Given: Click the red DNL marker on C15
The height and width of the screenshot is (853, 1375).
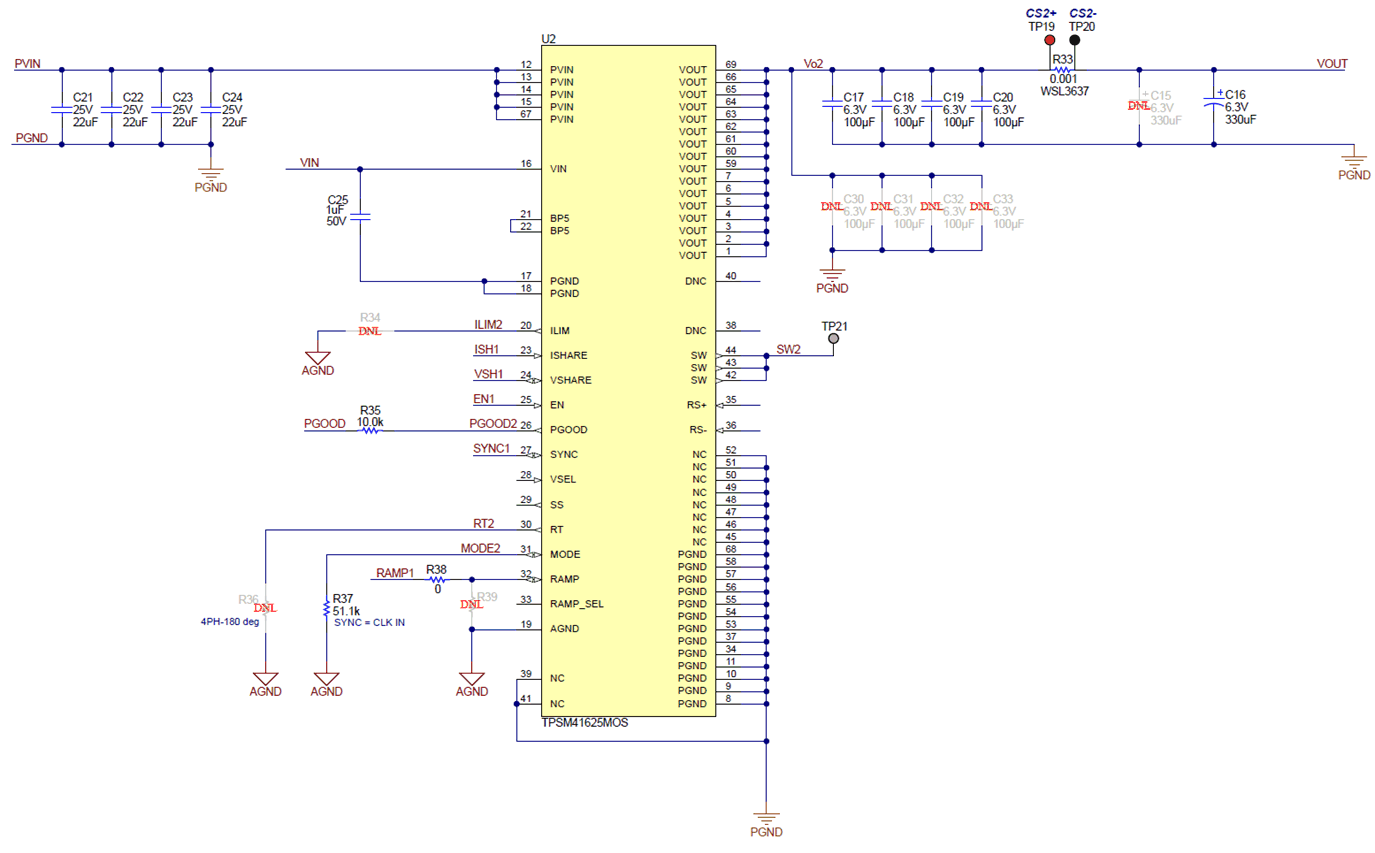Looking at the screenshot, I should click(x=1139, y=103).
